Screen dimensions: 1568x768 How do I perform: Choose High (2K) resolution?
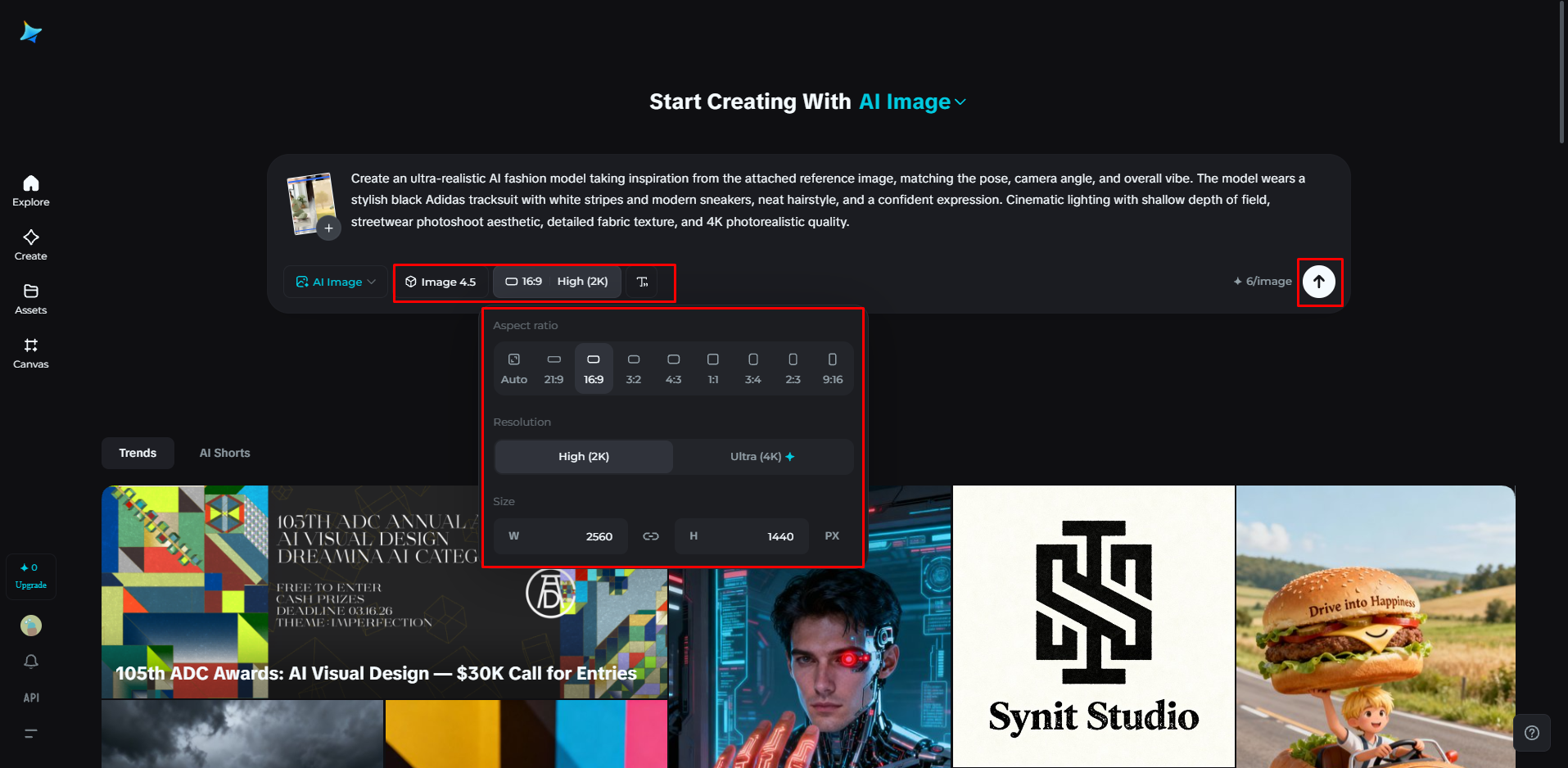pos(584,457)
